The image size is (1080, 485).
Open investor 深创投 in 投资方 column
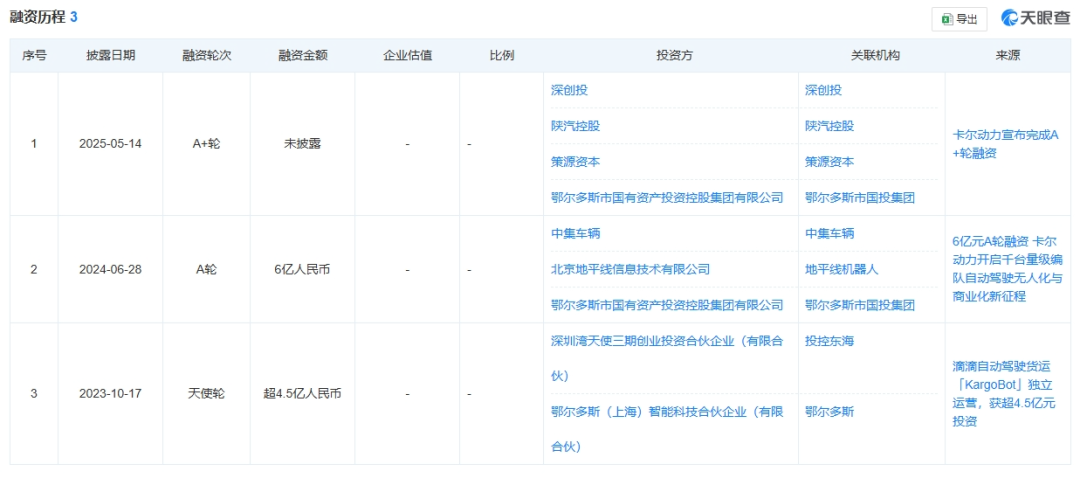(569, 90)
